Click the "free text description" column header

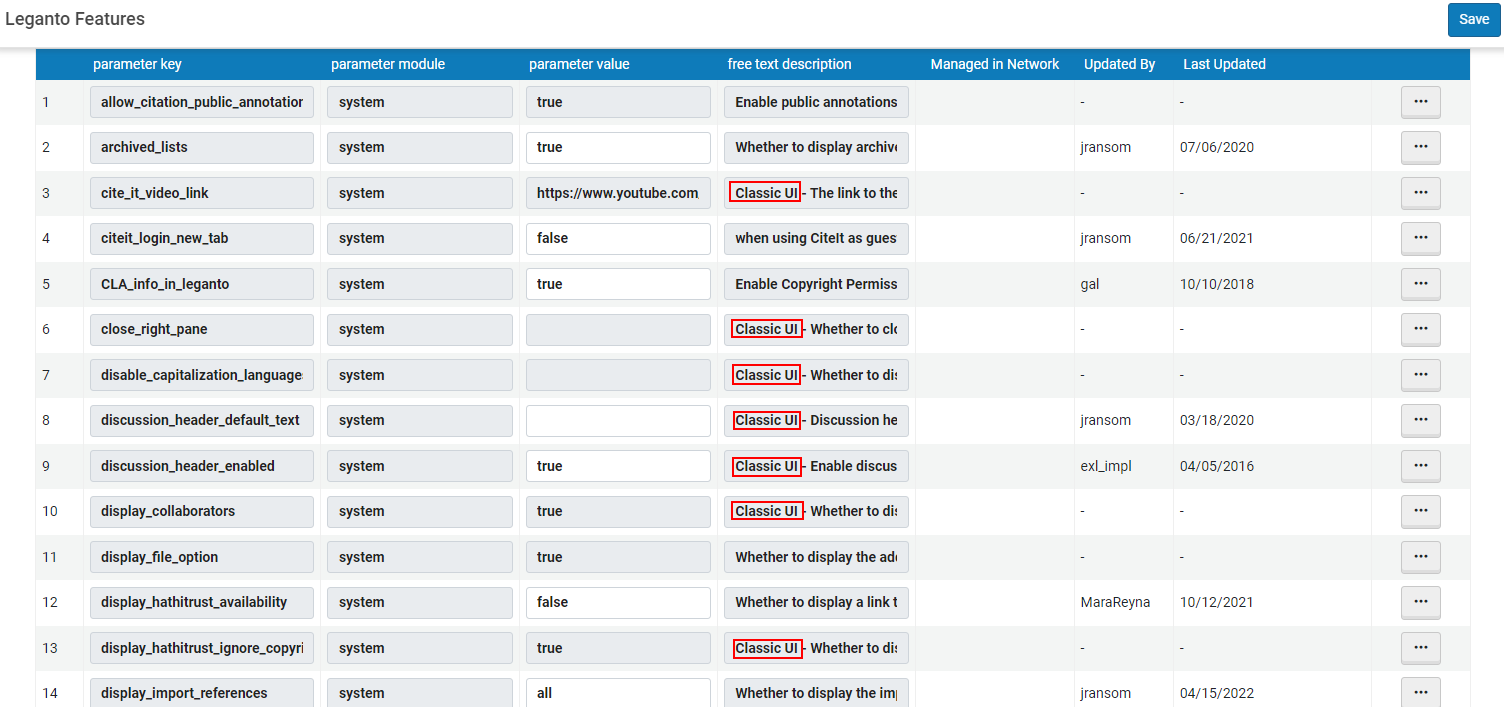pyautogui.click(x=790, y=64)
